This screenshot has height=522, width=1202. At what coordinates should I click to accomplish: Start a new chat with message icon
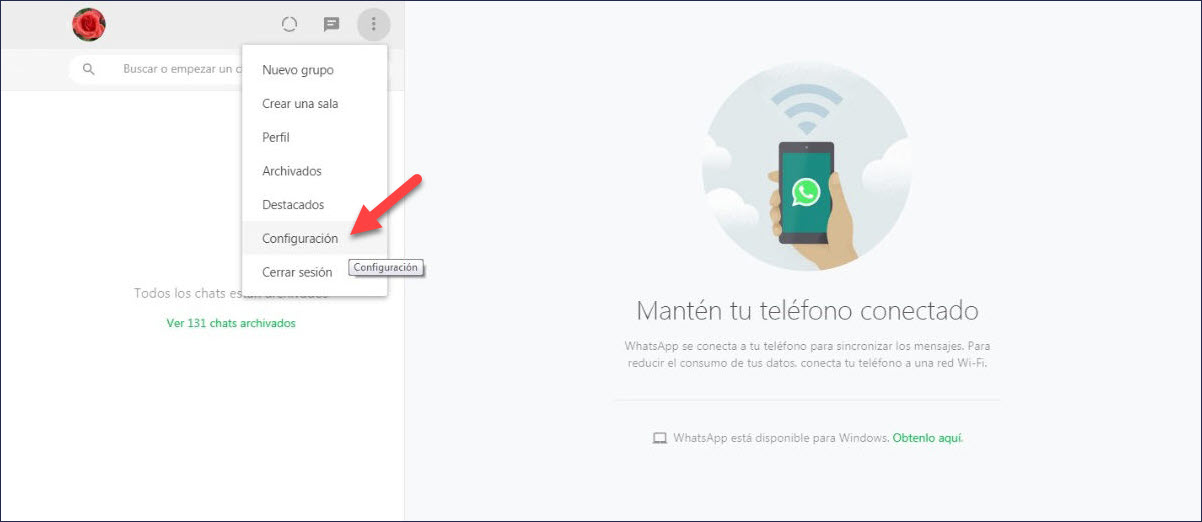click(331, 24)
